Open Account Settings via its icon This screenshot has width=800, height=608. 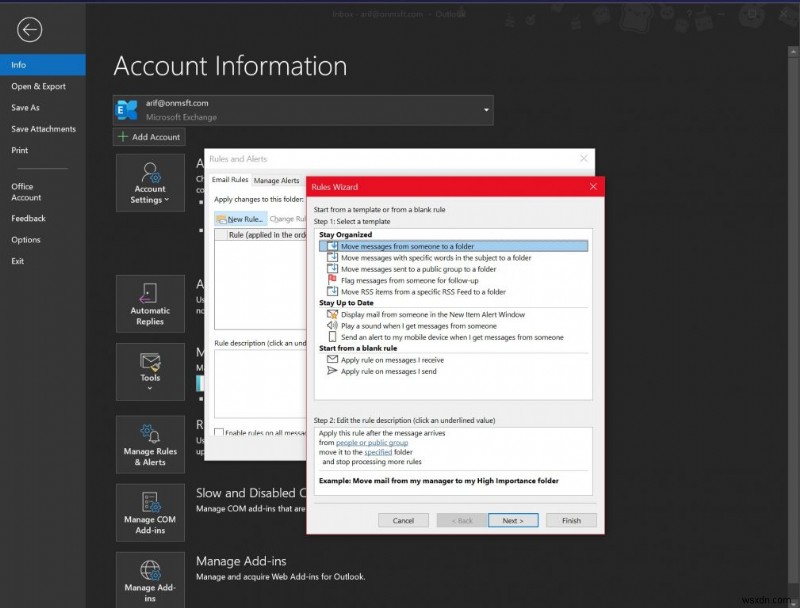coord(149,174)
